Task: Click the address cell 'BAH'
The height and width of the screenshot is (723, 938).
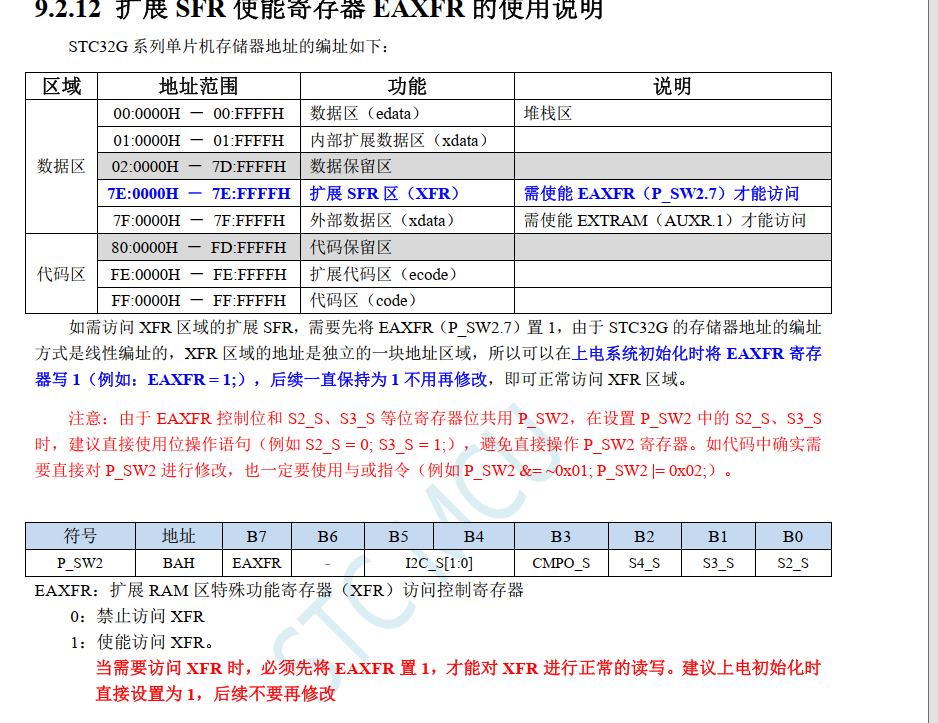Action: [179, 563]
